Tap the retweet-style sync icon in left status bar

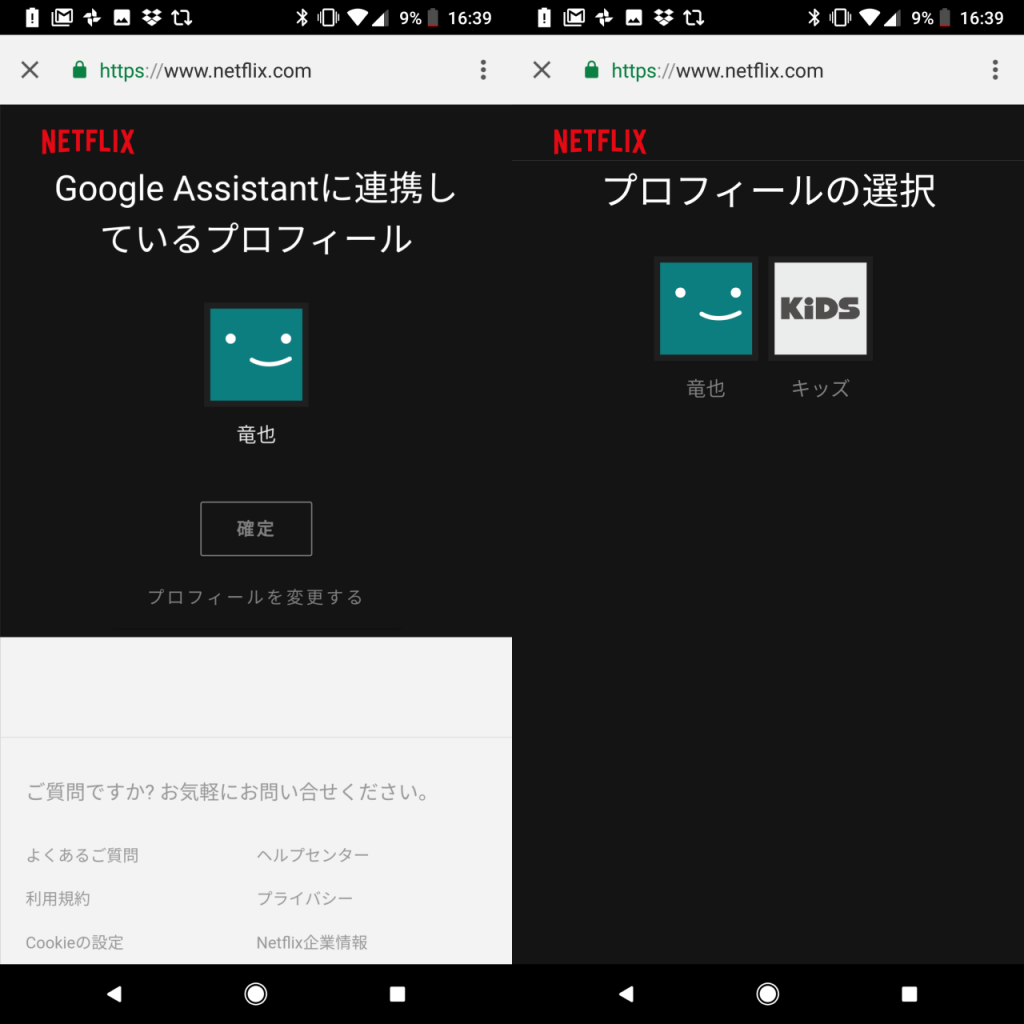click(182, 17)
